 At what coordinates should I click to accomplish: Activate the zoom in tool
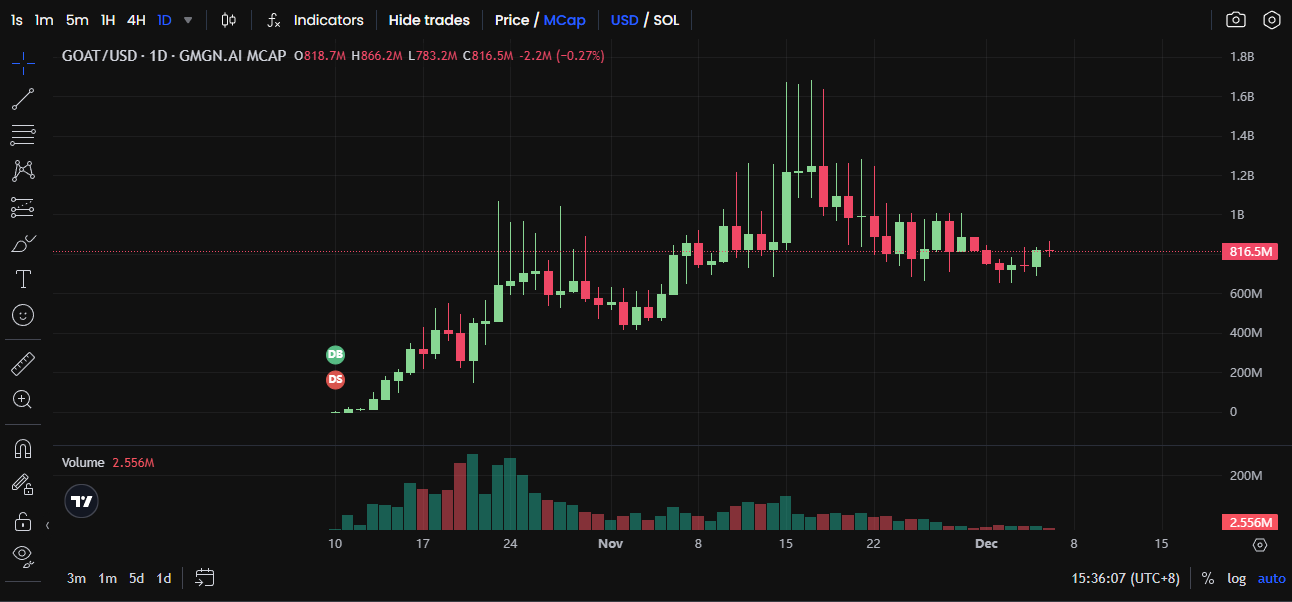click(x=23, y=400)
